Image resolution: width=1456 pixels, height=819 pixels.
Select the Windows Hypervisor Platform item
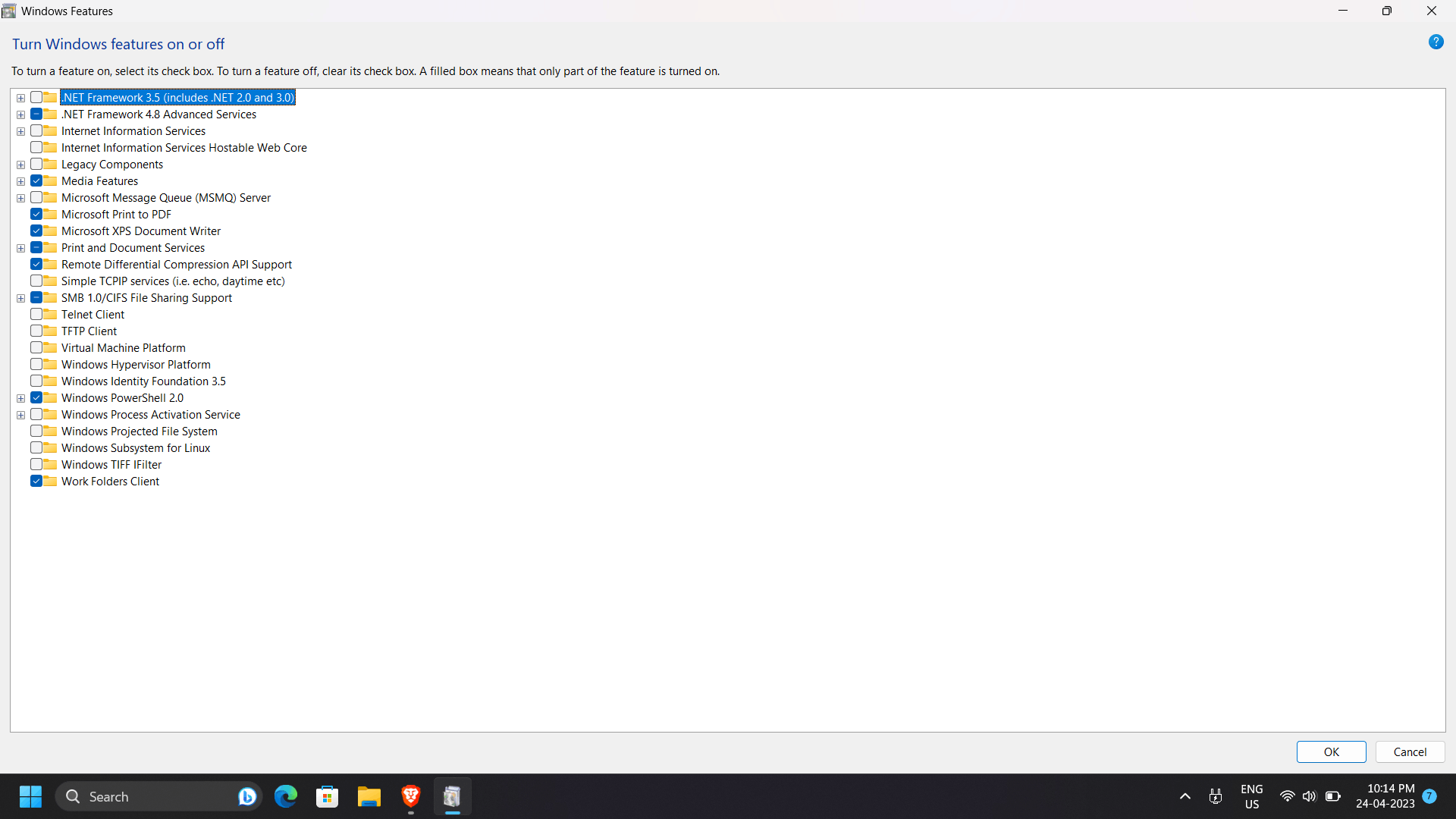tap(136, 365)
